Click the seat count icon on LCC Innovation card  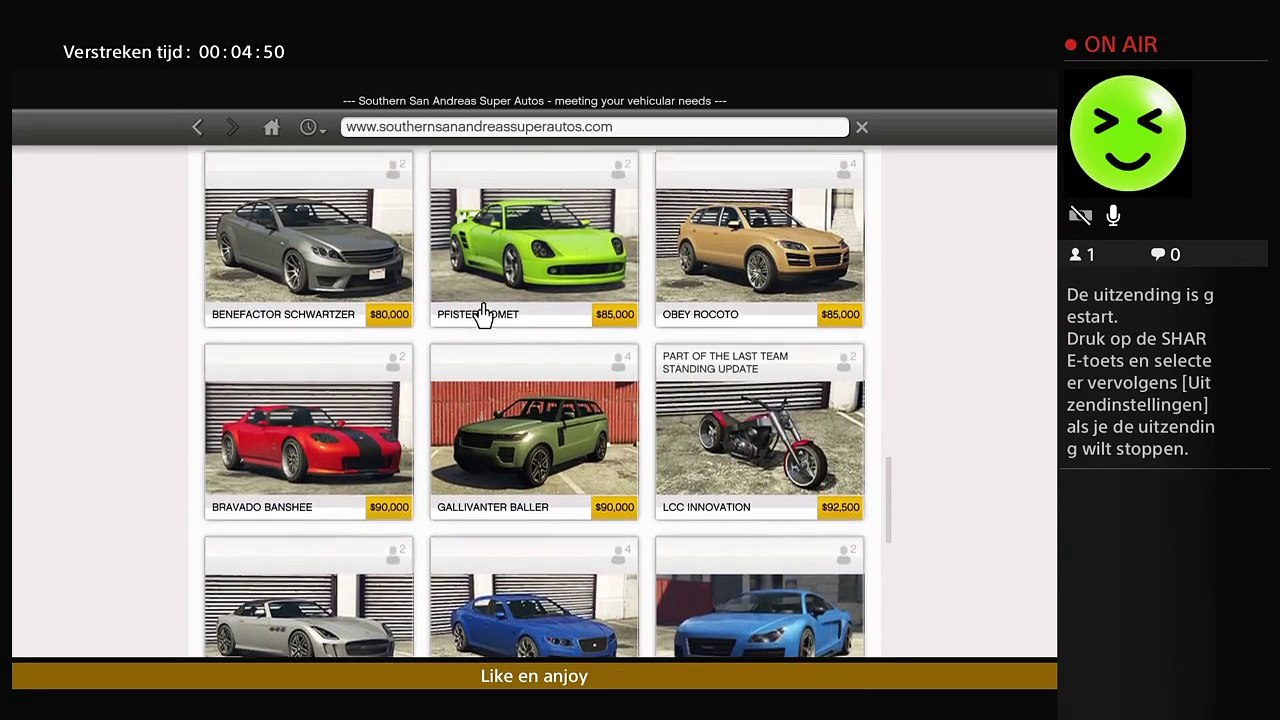coord(847,361)
